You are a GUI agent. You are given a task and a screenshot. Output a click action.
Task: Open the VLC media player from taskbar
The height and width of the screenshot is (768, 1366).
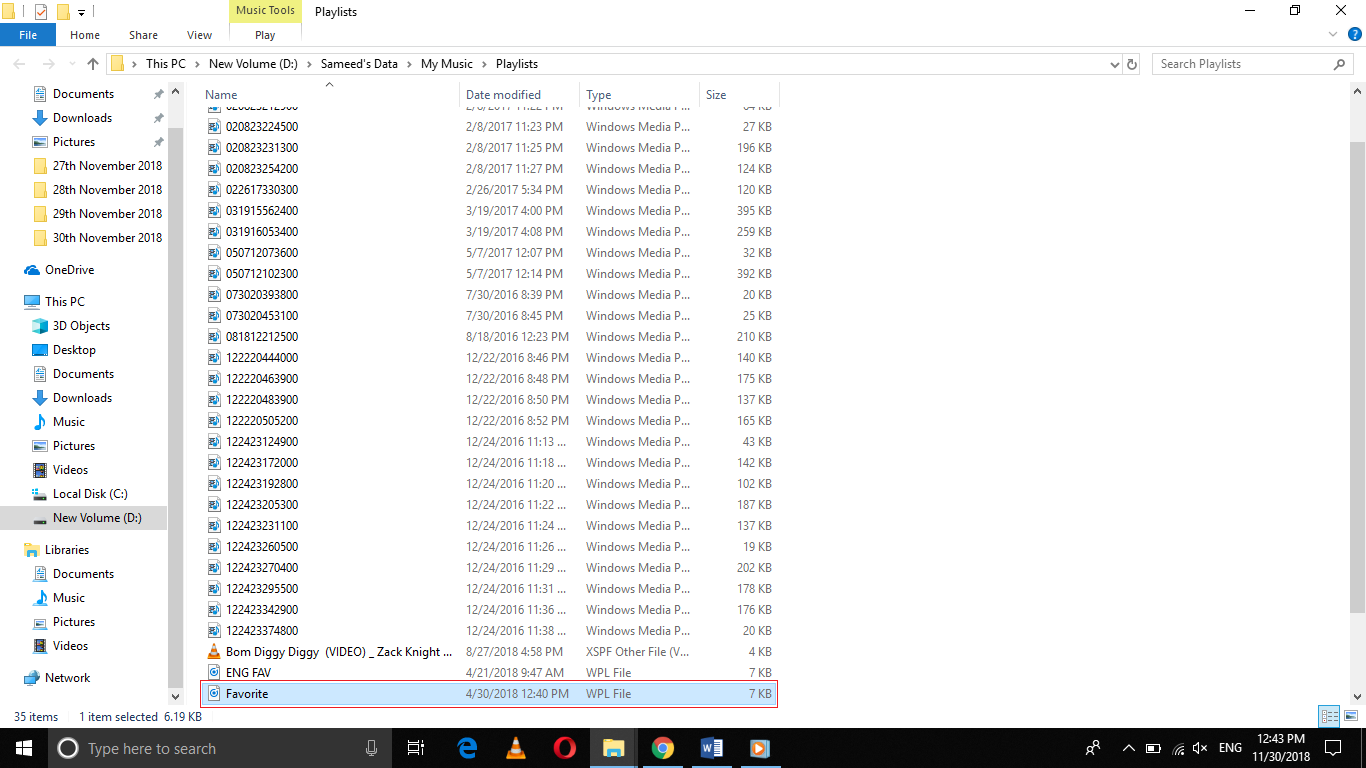tap(515, 748)
